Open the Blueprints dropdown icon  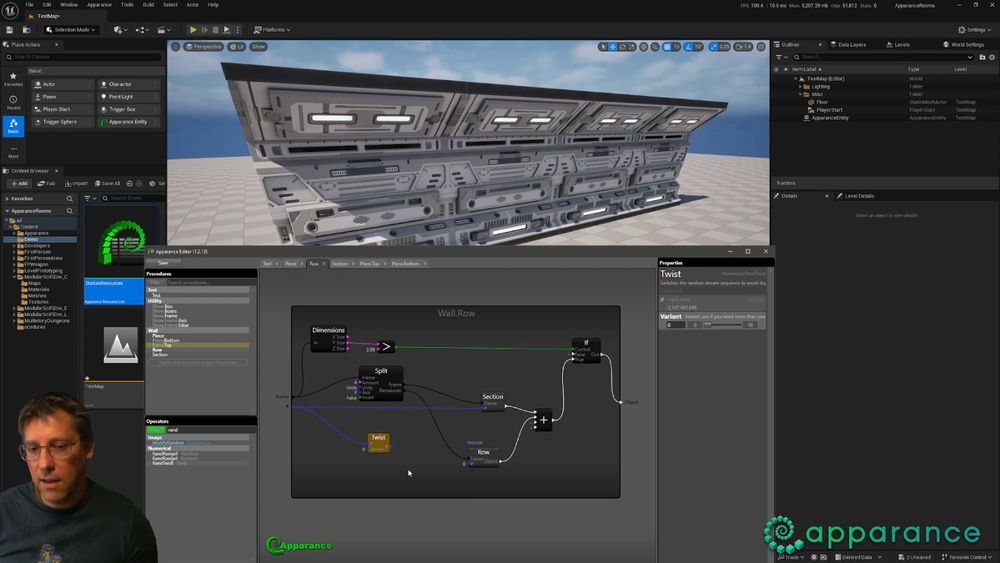click(x=142, y=29)
